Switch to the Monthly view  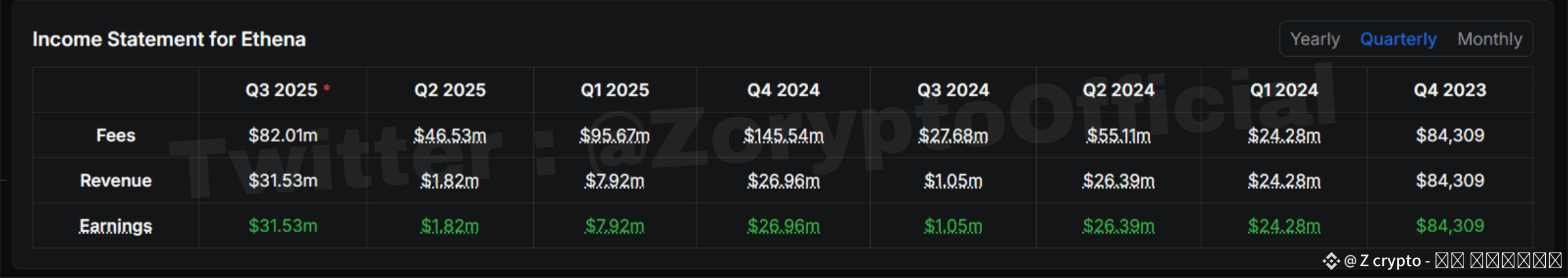[1490, 39]
